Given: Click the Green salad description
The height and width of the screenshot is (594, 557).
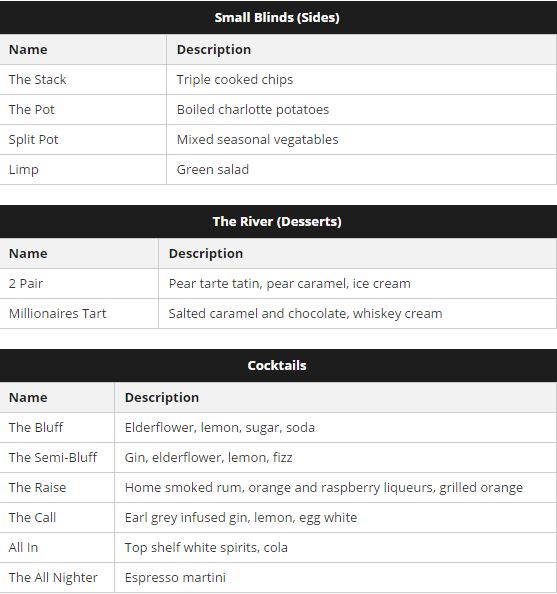Looking at the screenshot, I should point(213,169).
